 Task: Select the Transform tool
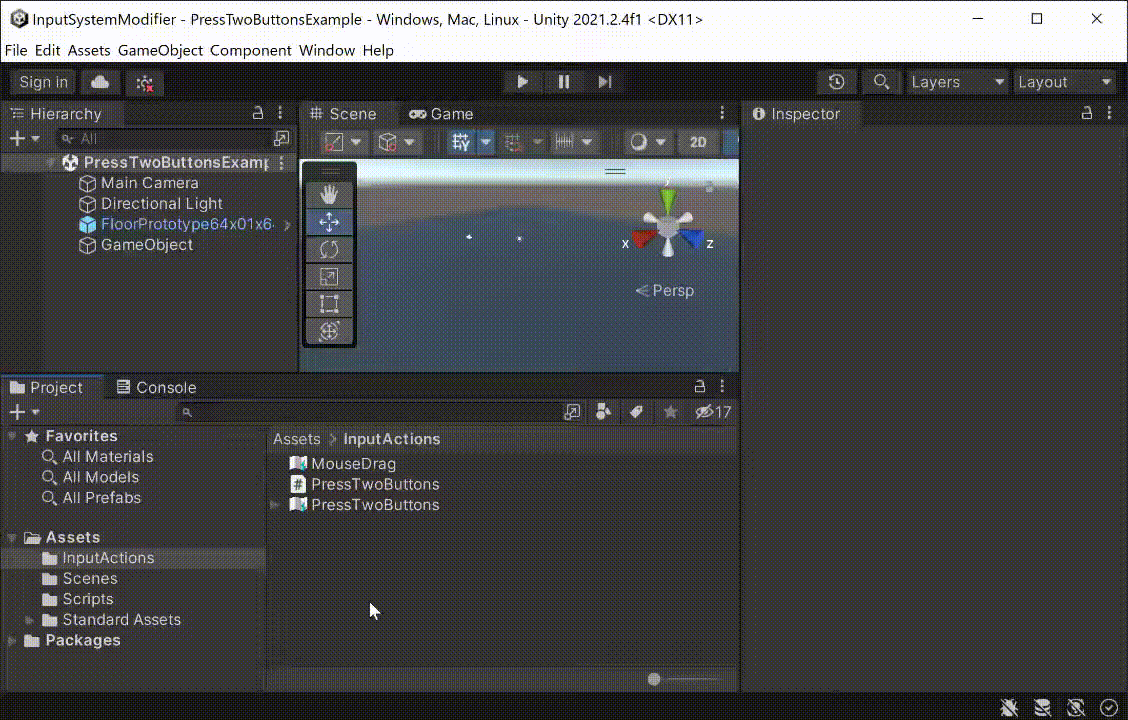[x=329, y=331]
